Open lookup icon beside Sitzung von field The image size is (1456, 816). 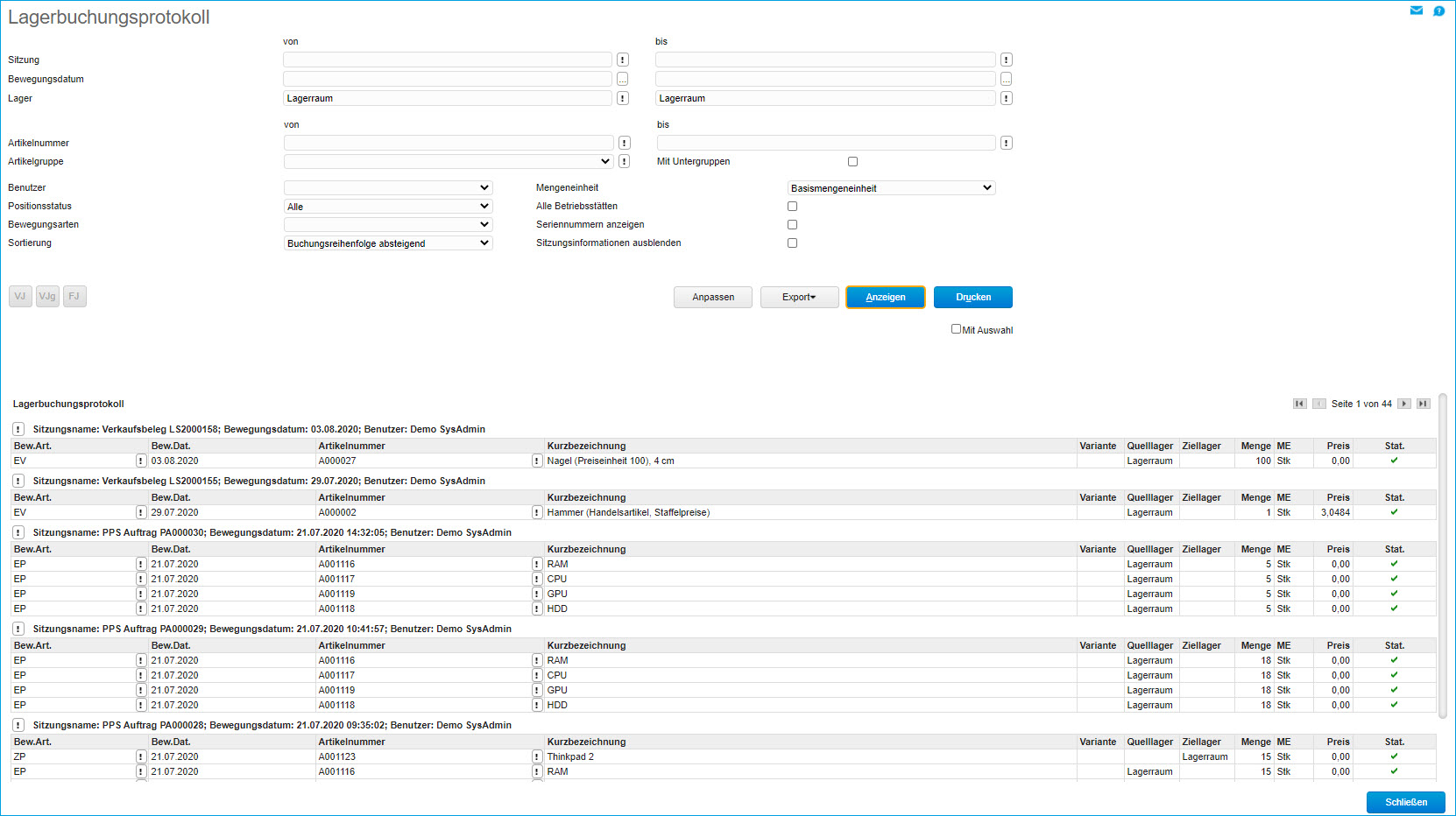pos(623,60)
